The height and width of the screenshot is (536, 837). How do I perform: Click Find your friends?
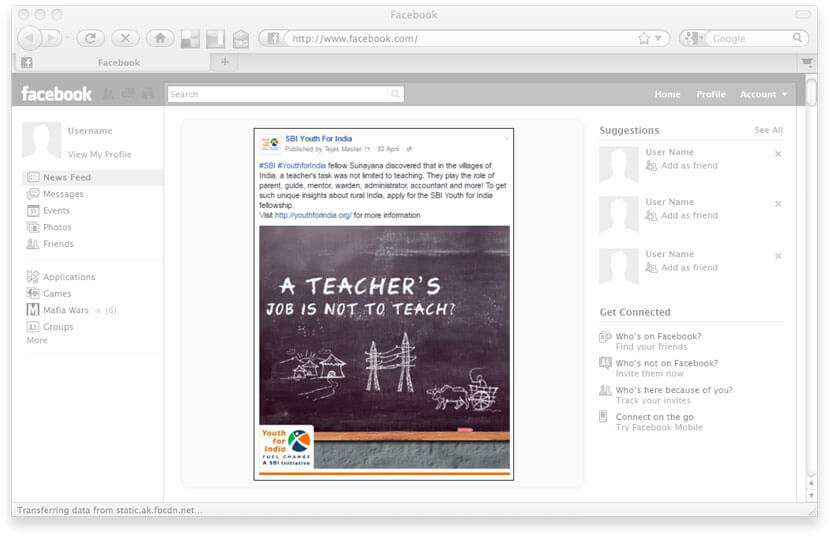651,346
